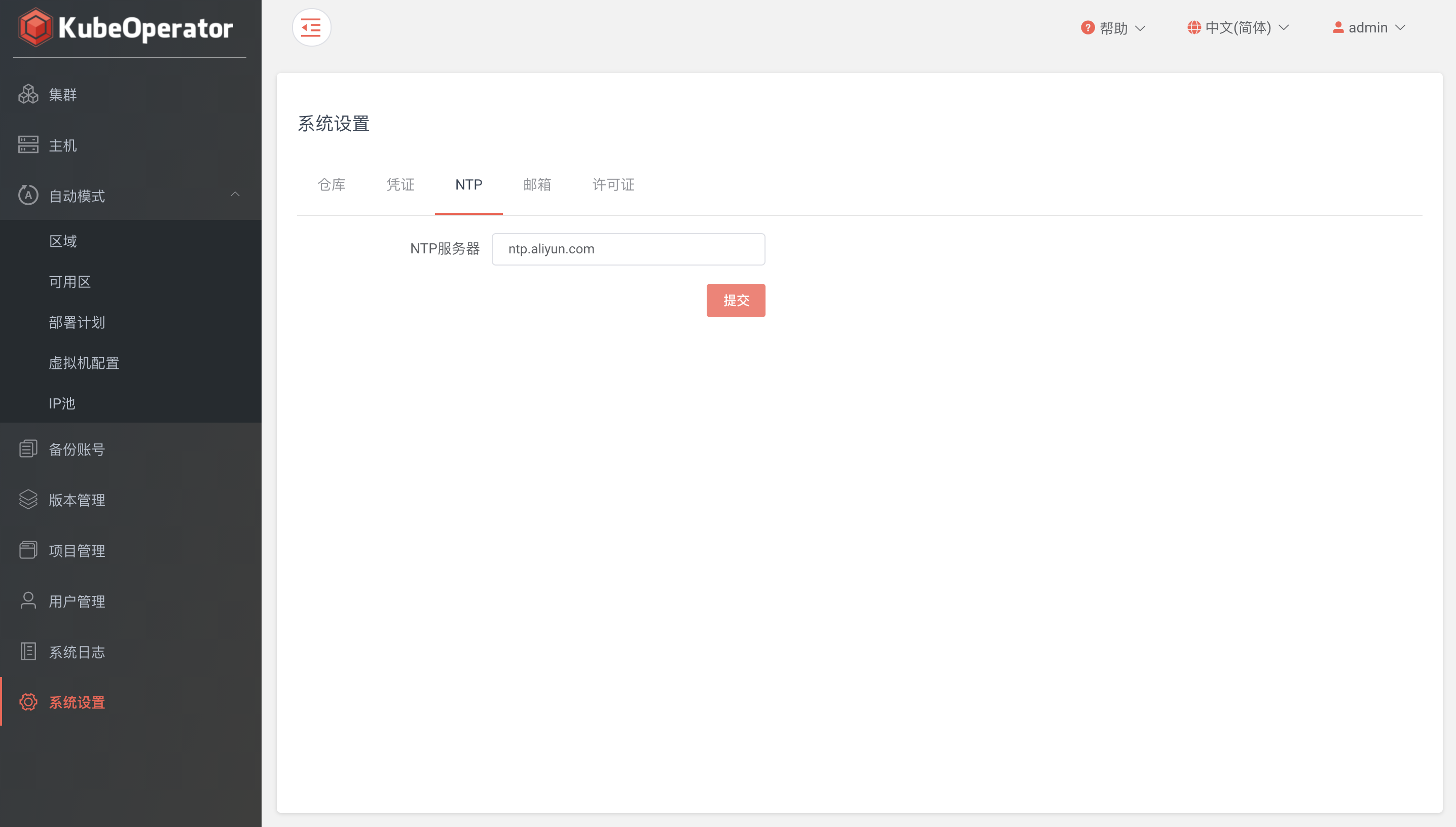Open the 许可证 license tab
This screenshot has width=1456, height=827.
pos(613,184)
